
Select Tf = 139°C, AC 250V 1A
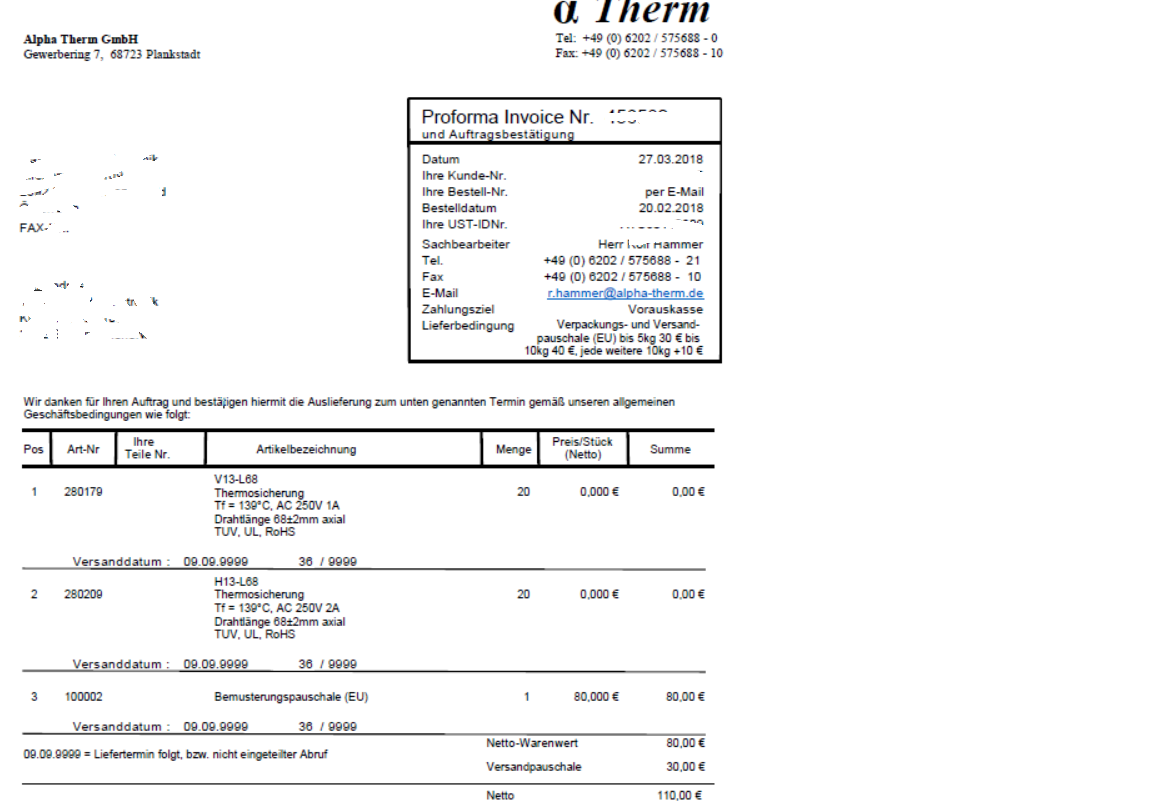click(277, 506)
